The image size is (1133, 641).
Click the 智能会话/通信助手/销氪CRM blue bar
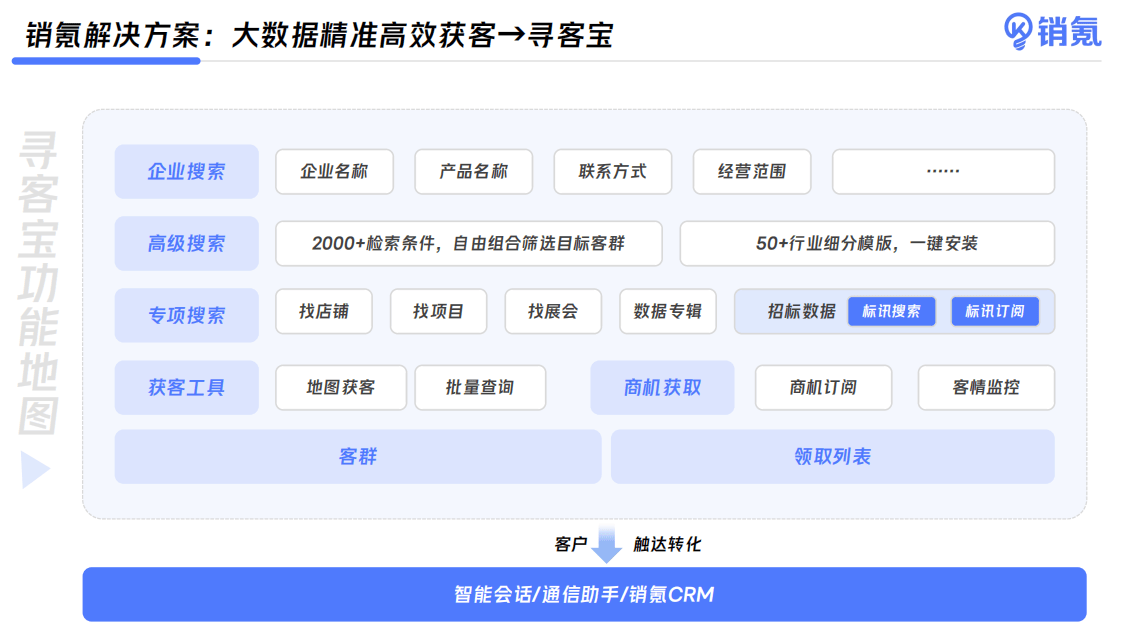pyautogui.click(x=584, y=594)
